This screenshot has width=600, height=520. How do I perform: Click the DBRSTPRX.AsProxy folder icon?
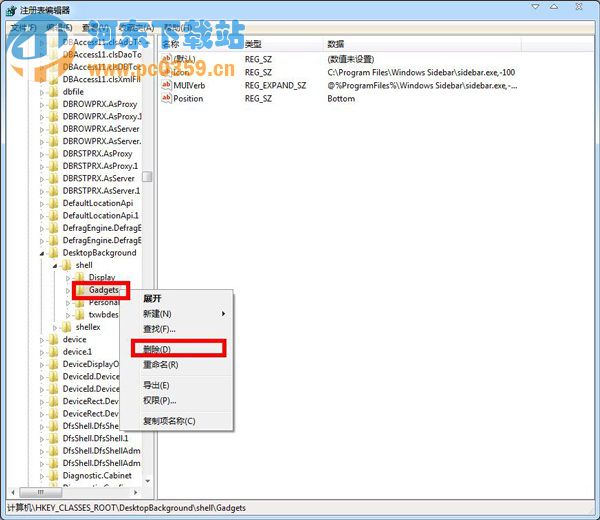54,153
